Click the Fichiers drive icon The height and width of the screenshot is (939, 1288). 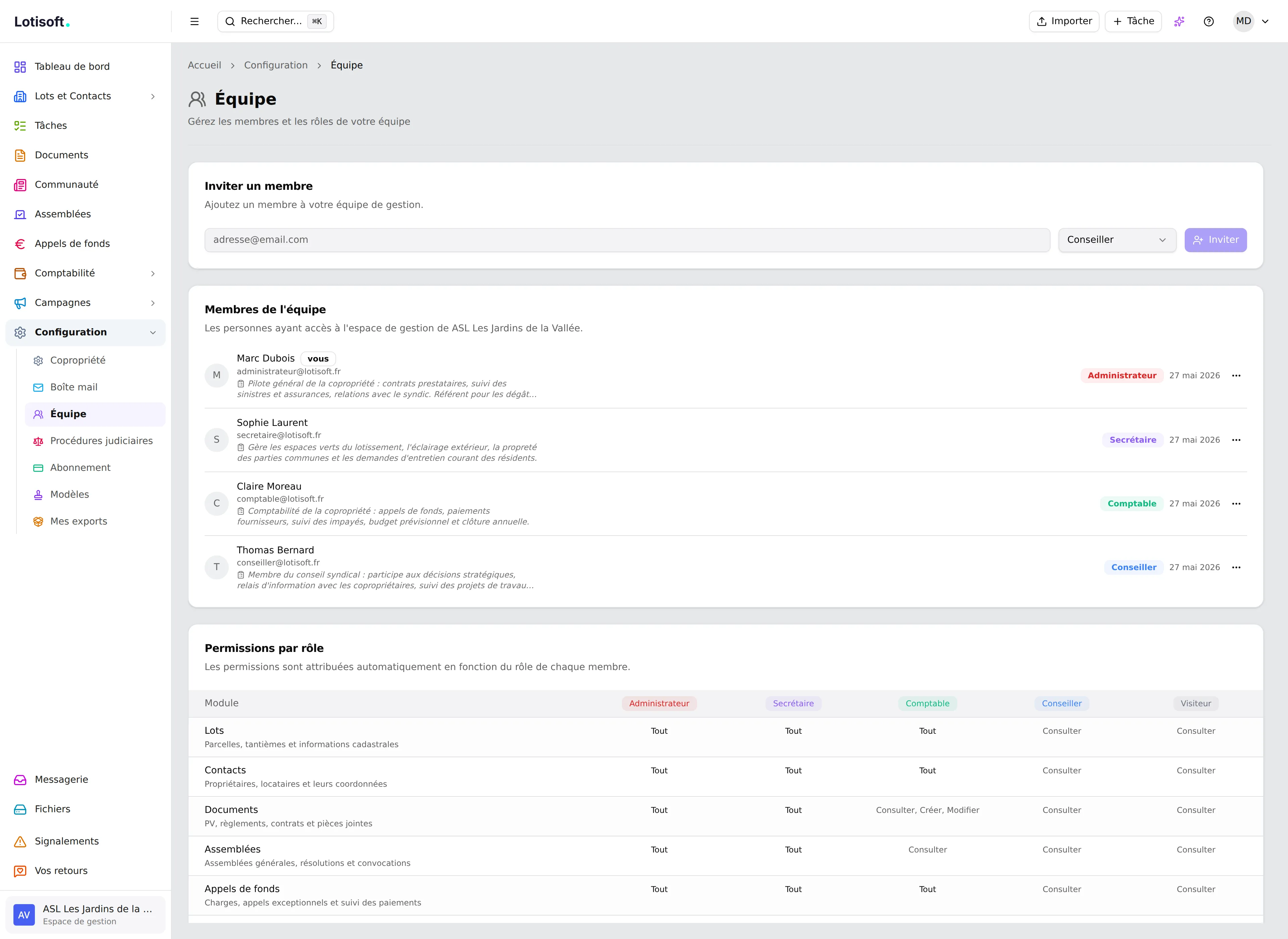(20, 810)
